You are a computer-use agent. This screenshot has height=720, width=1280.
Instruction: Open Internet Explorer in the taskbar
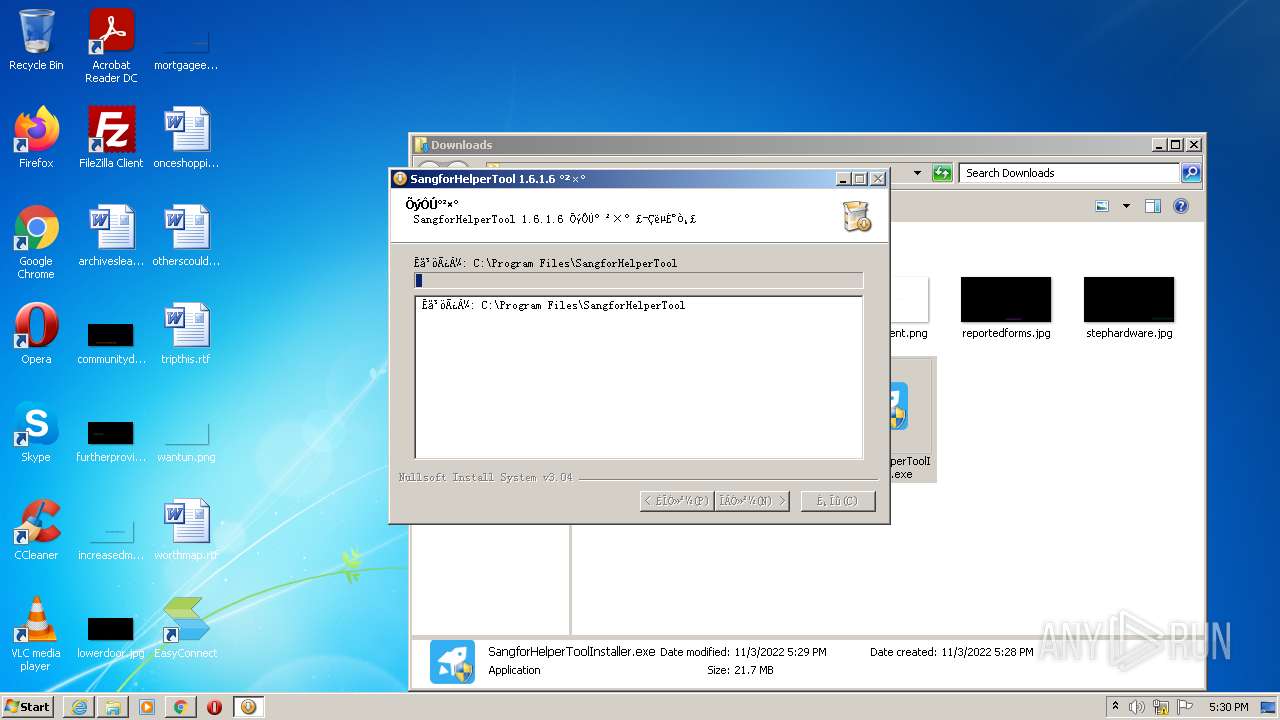79,707
